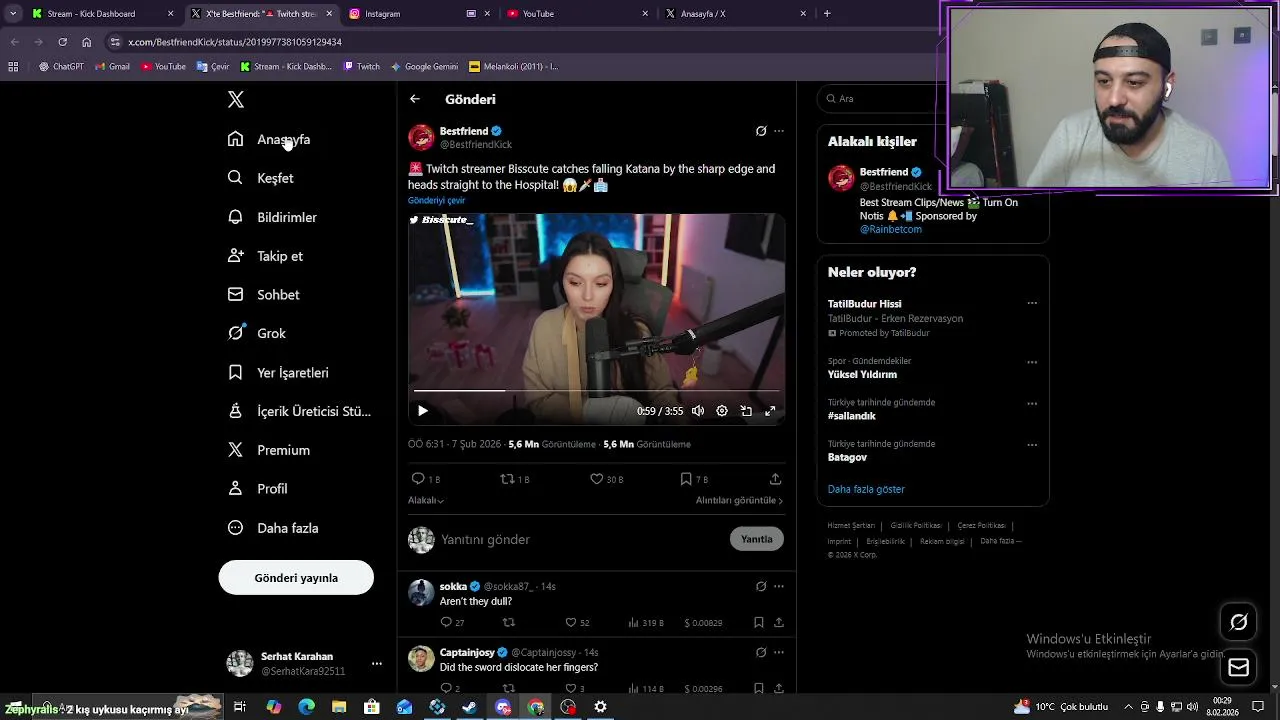Reload the page with refresh icon
This screenshot has width=1280, height=720.
(62, 42)
